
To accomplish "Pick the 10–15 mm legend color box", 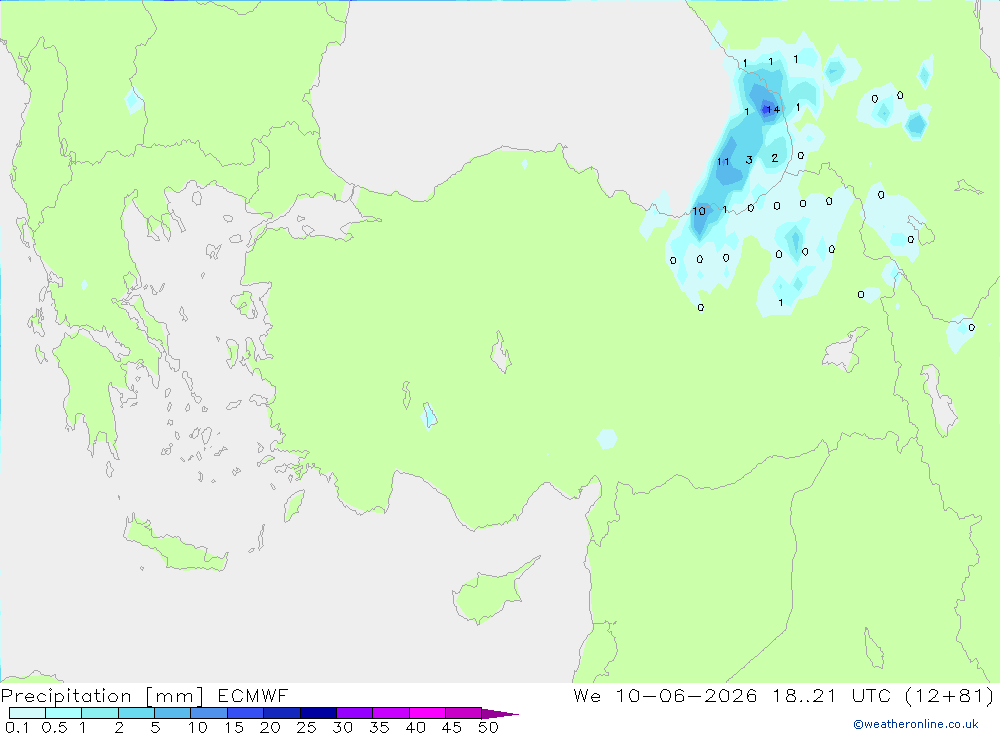I will 209,713.
